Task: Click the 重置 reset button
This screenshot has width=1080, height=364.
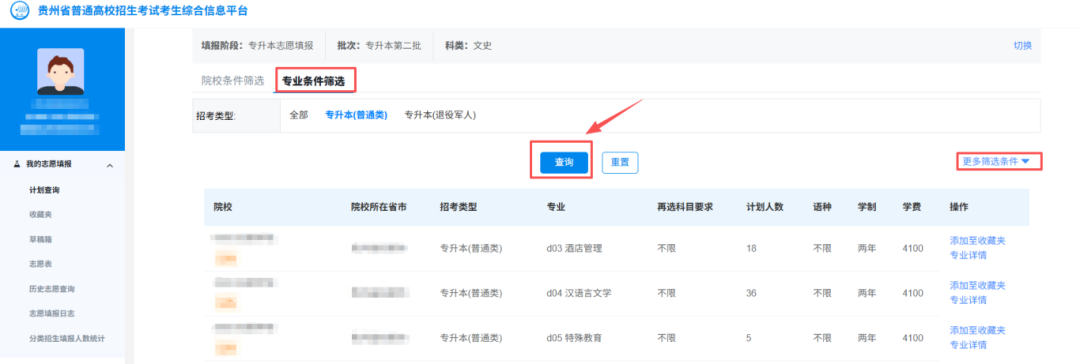Action: [x=620, y=163]
